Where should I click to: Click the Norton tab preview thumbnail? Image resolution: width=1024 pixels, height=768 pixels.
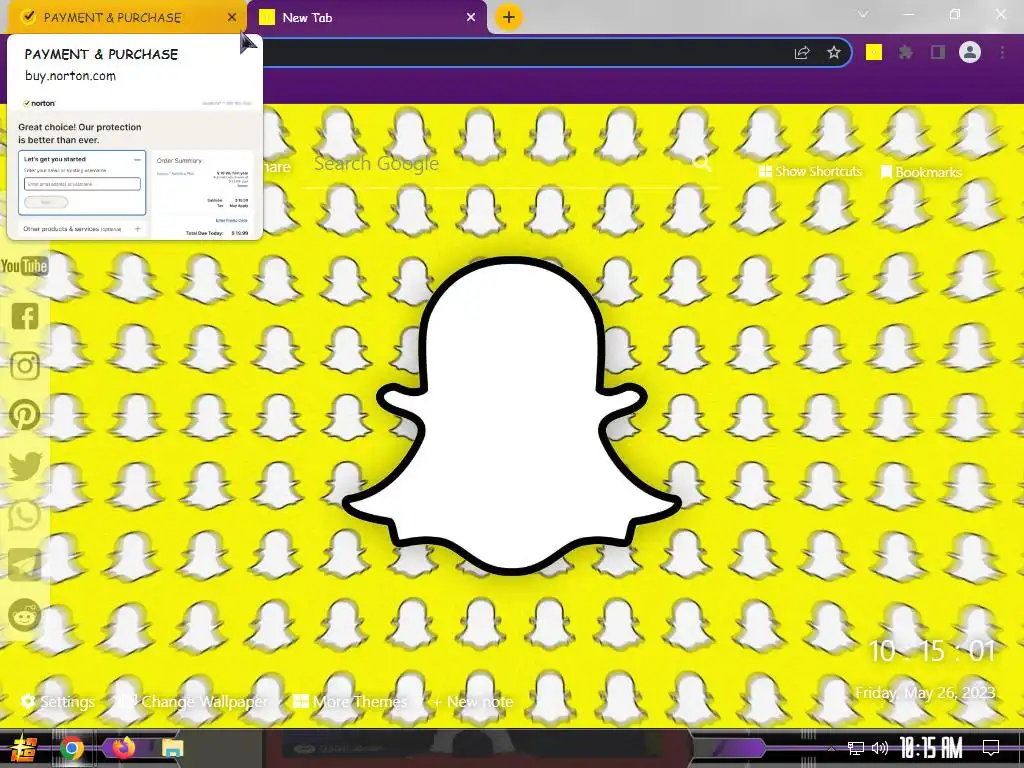coord(135,168)
